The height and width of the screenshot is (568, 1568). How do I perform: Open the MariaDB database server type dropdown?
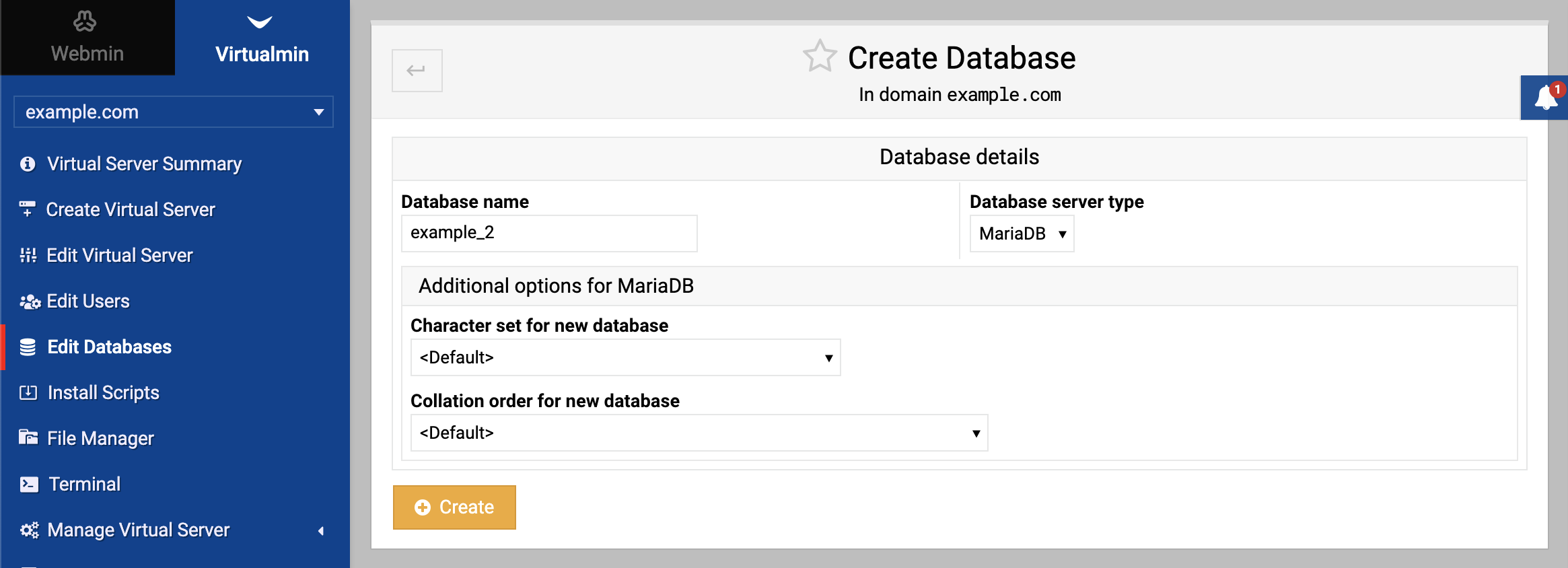(x=1022, y=234)
